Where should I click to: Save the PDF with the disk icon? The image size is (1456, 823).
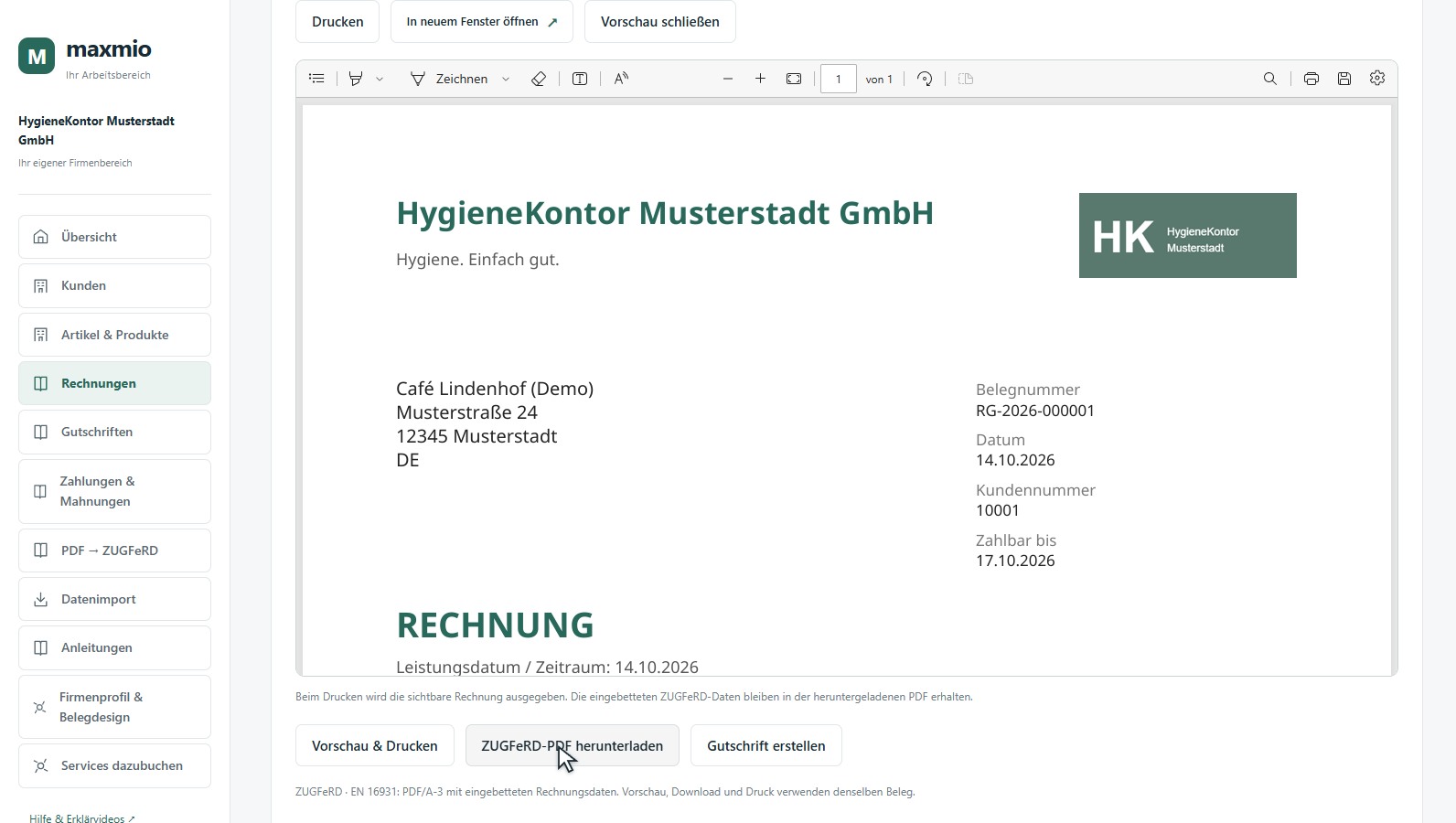point(1344,79)
